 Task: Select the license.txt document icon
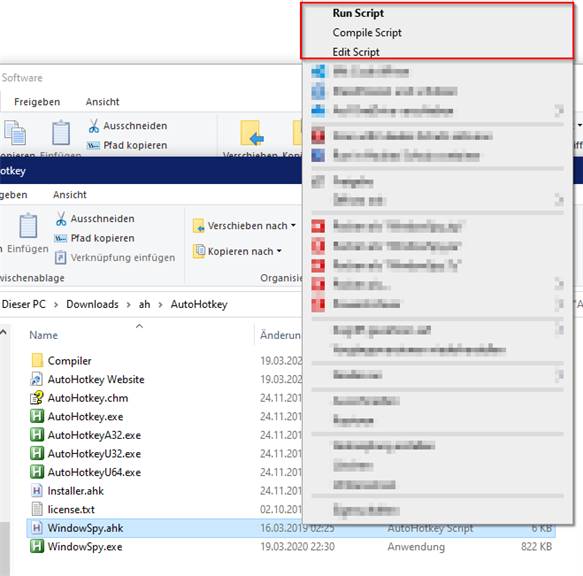[x=37, y=509]
